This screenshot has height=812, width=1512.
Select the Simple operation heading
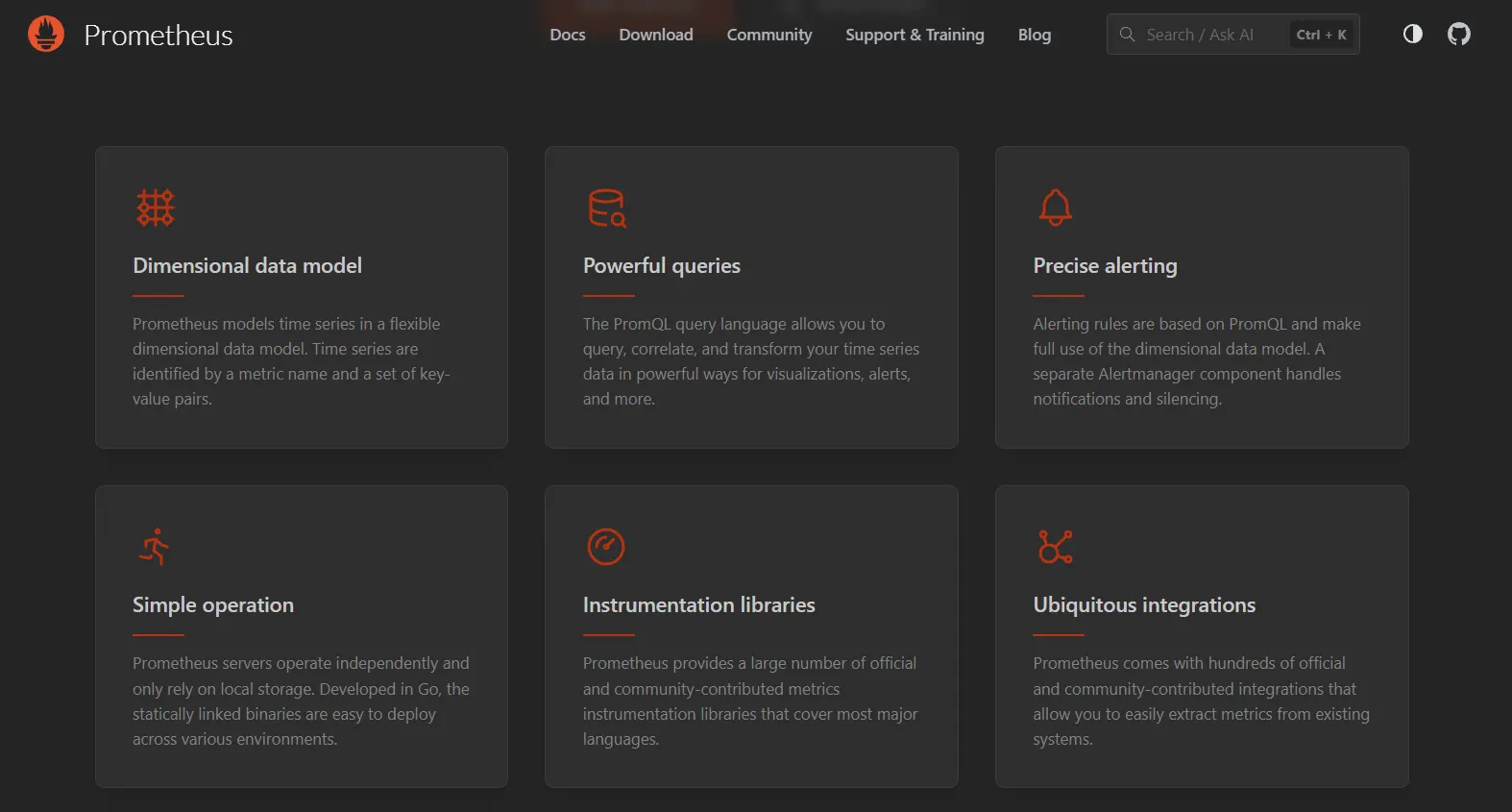click(x=213, y=605)
